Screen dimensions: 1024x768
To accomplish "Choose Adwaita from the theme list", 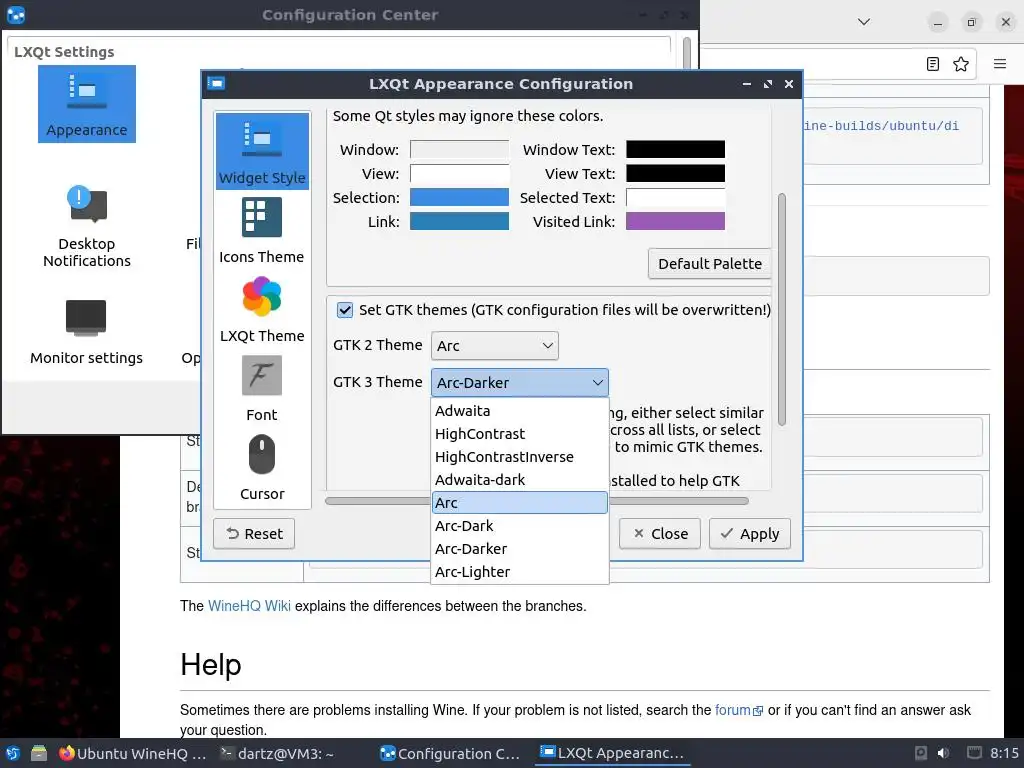I will [x=520, y=411].
